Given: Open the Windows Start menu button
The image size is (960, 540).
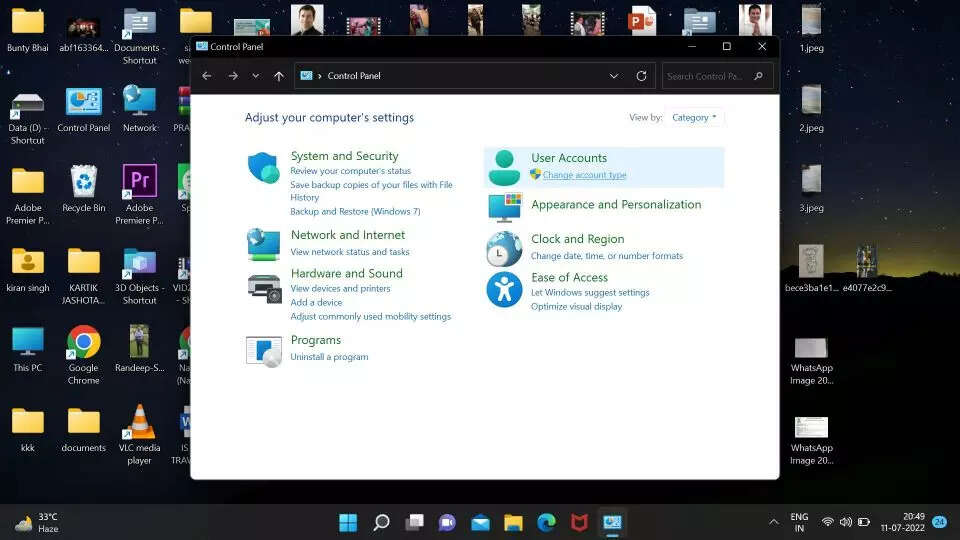Looking at the screenshot, I should tap(348, 522).
